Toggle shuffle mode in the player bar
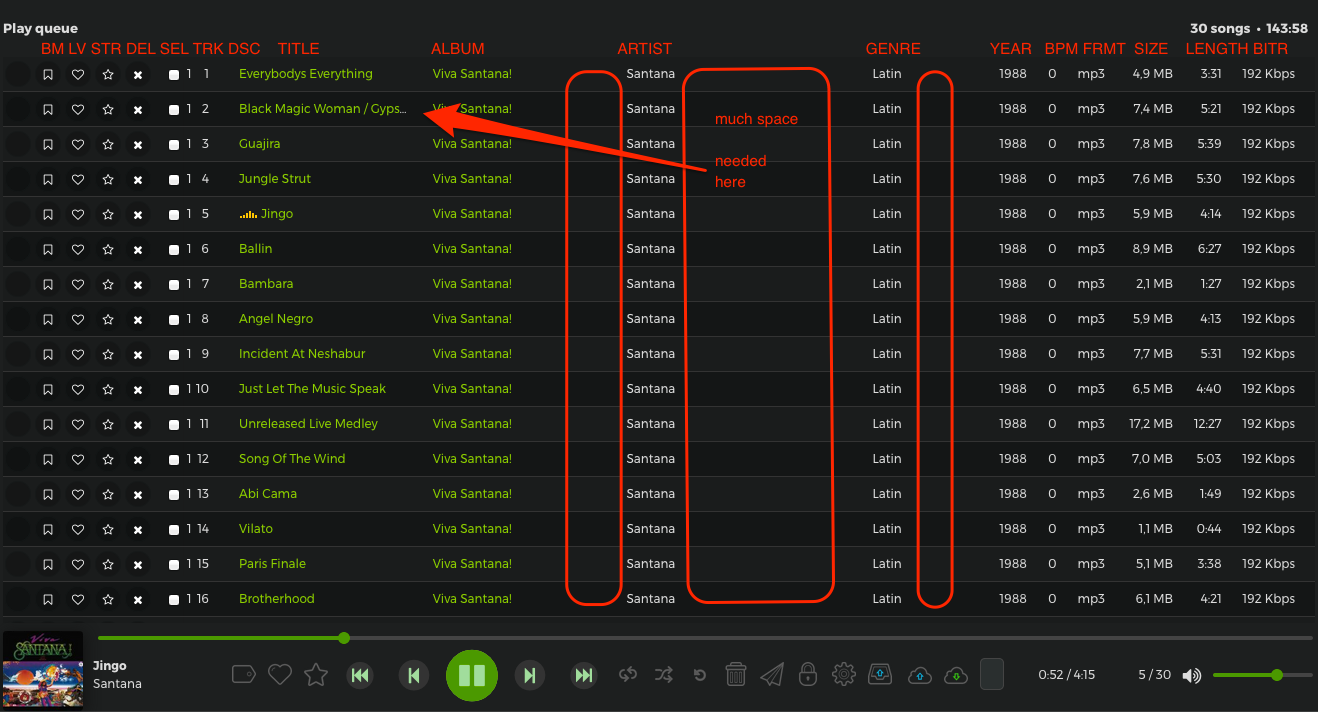 (664, 675)
